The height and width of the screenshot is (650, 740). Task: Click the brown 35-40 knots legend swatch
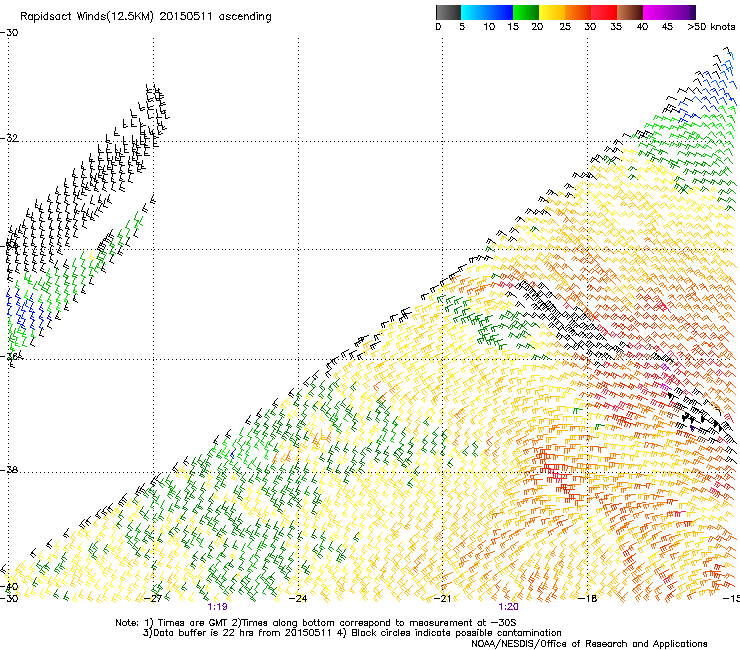(630, 12)
